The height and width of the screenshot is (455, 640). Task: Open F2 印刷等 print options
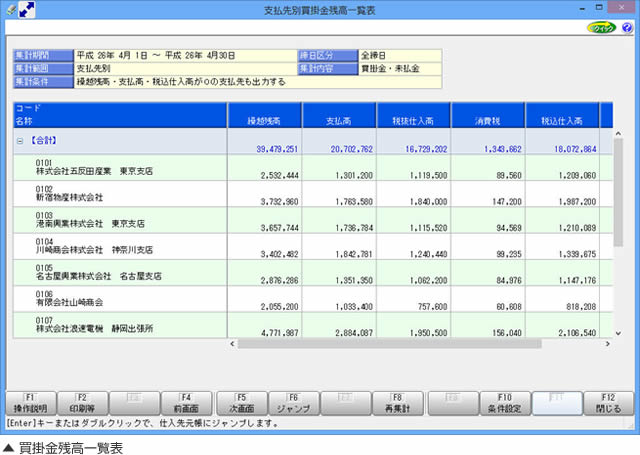coord(81,403)
